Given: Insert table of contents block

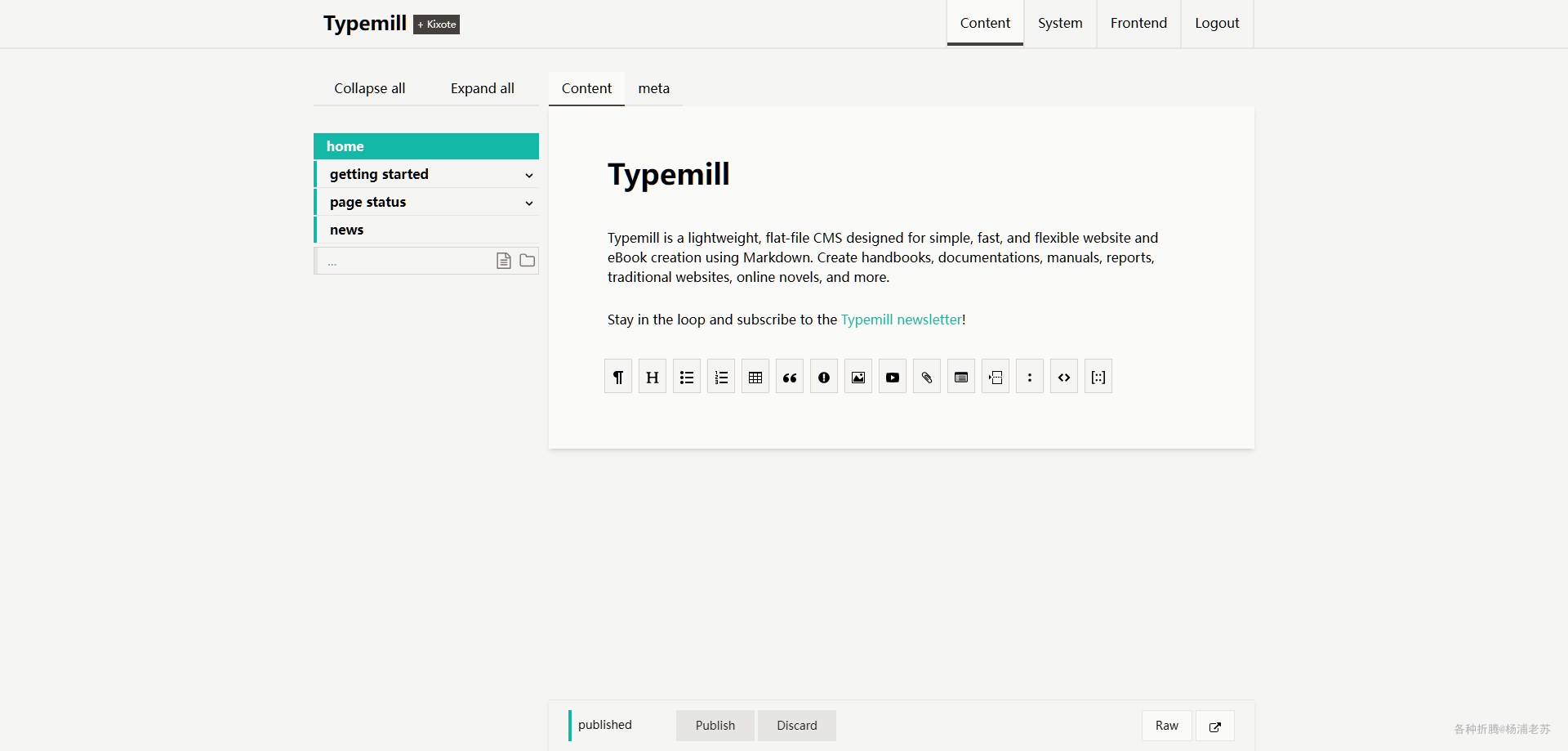Looking at the screenshot, I should (x=961, y=377).
